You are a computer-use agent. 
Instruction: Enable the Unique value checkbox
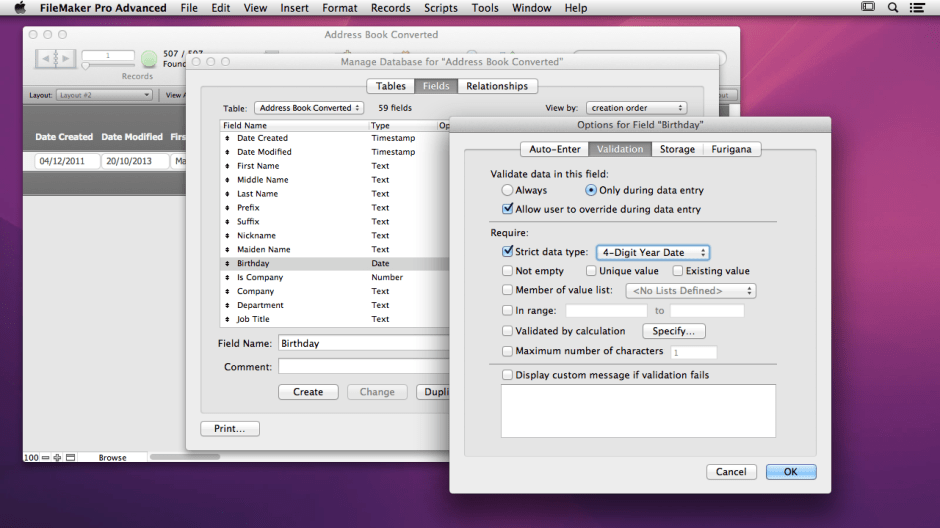pyautogui.click(x=591, y=271)
